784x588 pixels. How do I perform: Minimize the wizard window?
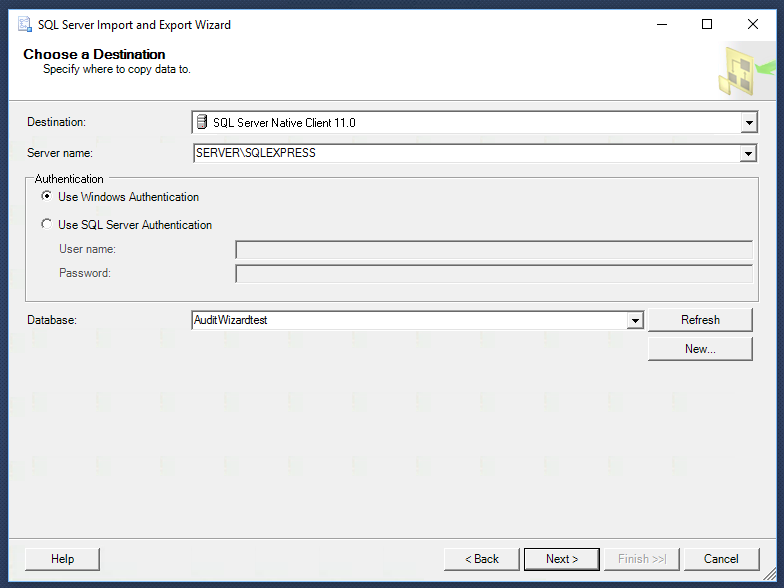click(662, 24)
